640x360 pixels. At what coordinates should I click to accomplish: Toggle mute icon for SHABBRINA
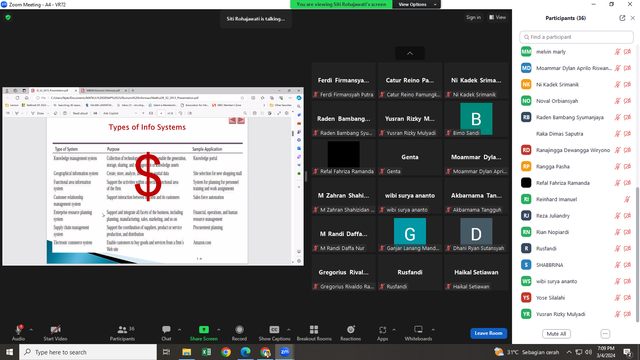[x=618, y=265]
